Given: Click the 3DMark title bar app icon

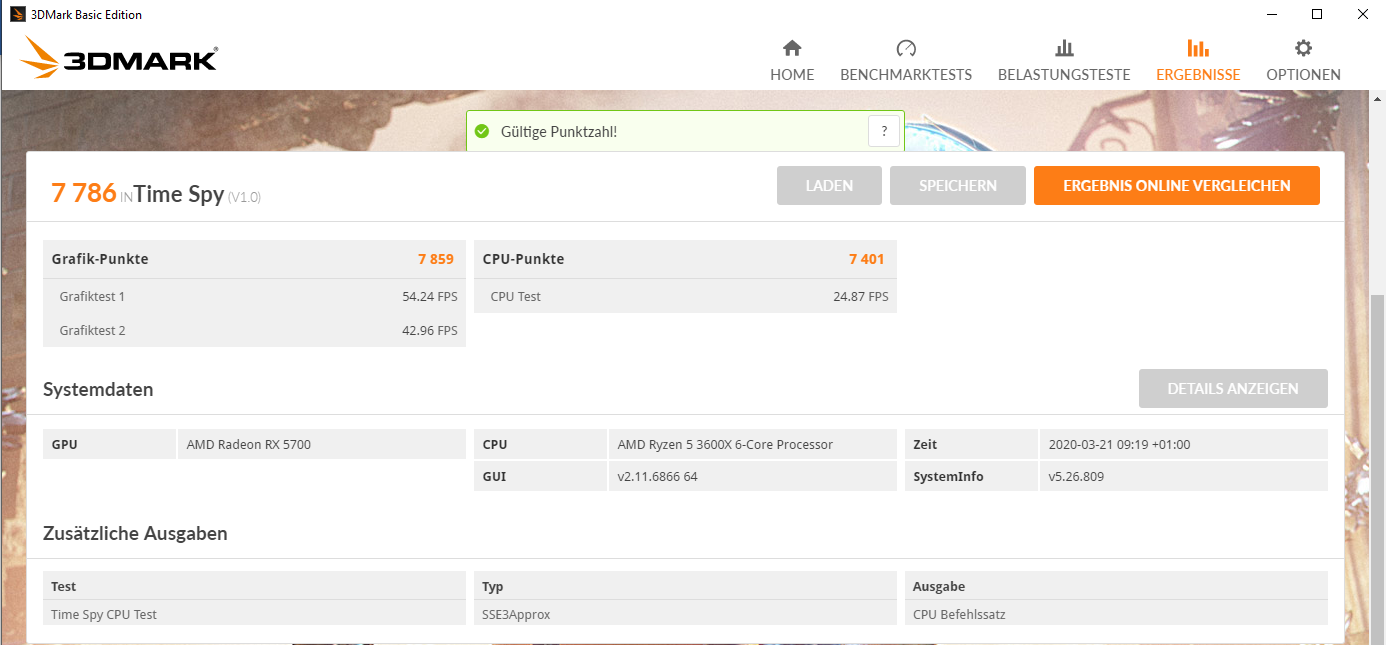Looking at the screenshot, I should [17, 14].
